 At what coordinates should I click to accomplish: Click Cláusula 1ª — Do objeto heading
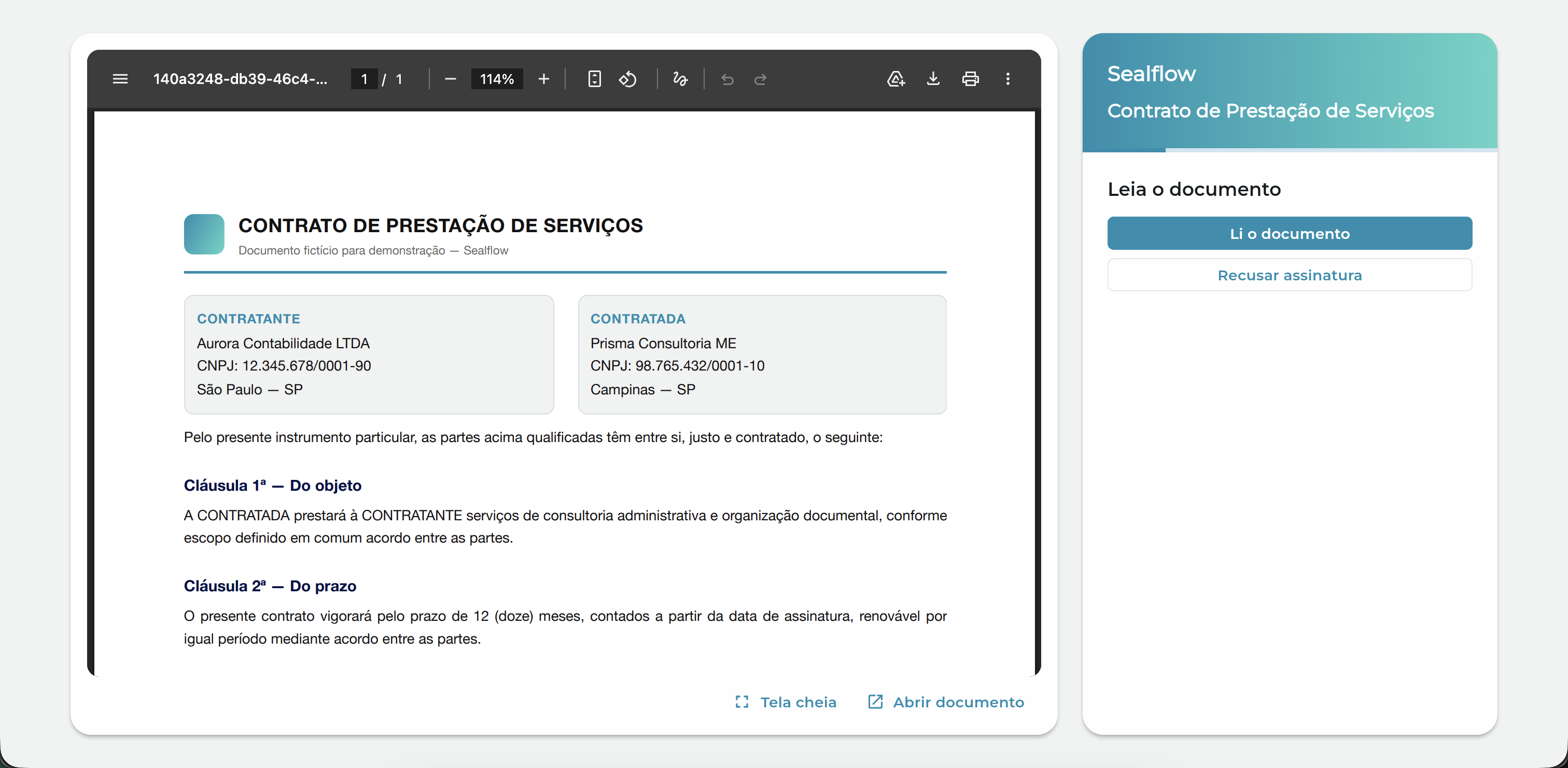coord(273,486)
